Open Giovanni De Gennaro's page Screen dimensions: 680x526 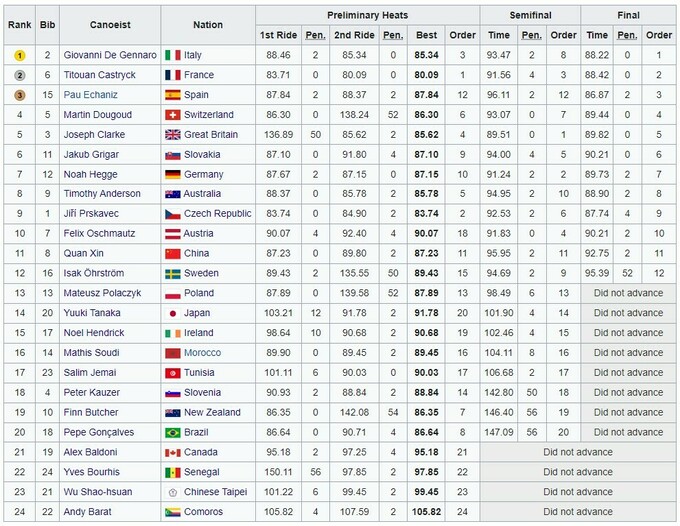click(108, 55)
